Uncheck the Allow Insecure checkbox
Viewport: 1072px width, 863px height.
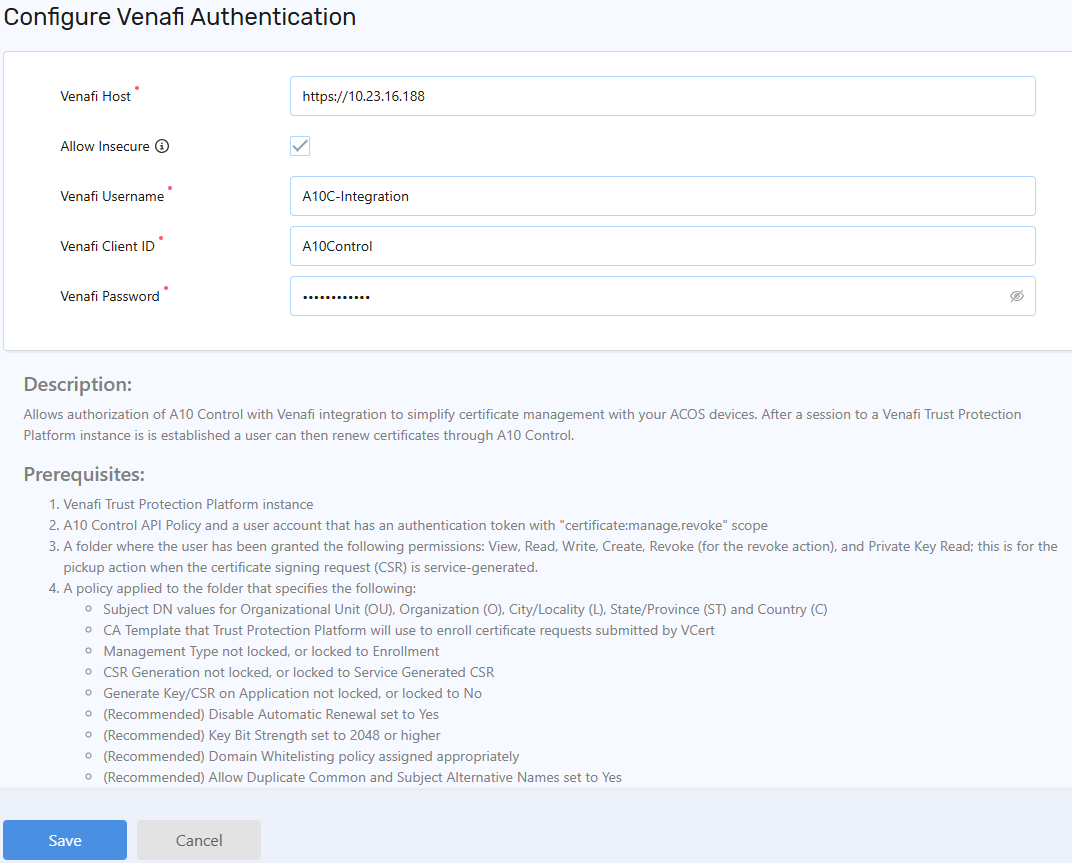tap(300, 146)
